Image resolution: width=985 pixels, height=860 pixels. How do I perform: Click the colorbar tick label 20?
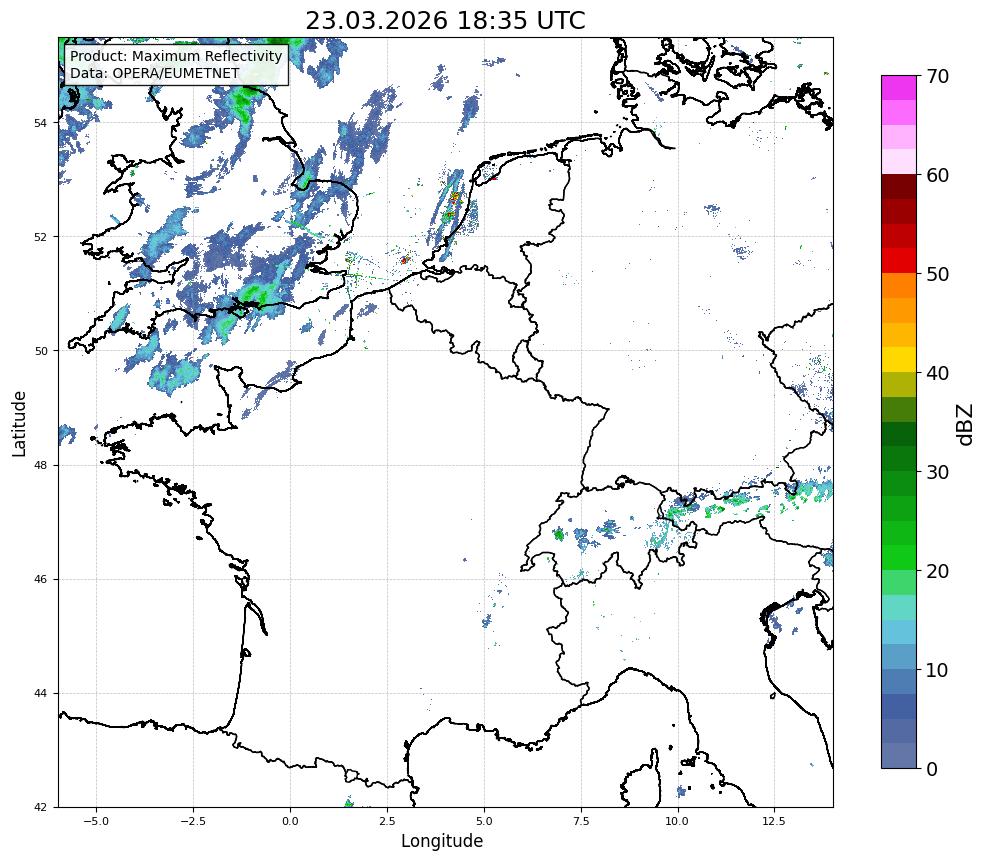pos(937,571)
